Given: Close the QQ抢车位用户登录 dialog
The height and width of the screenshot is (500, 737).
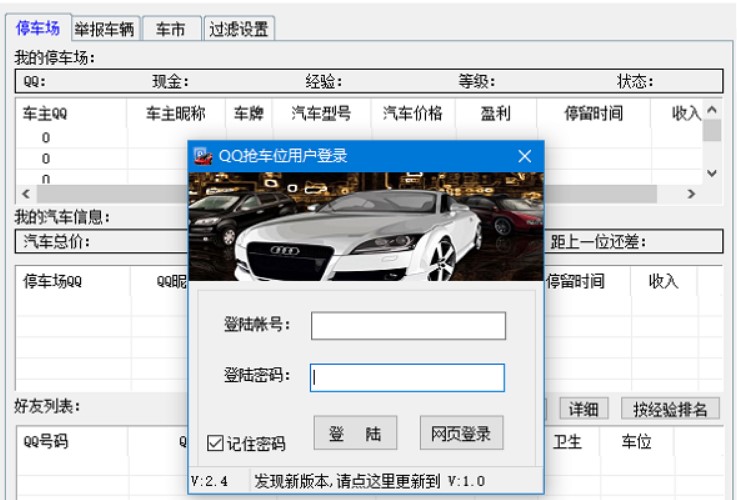Looking at the screenshot, I should click(525, 156).
